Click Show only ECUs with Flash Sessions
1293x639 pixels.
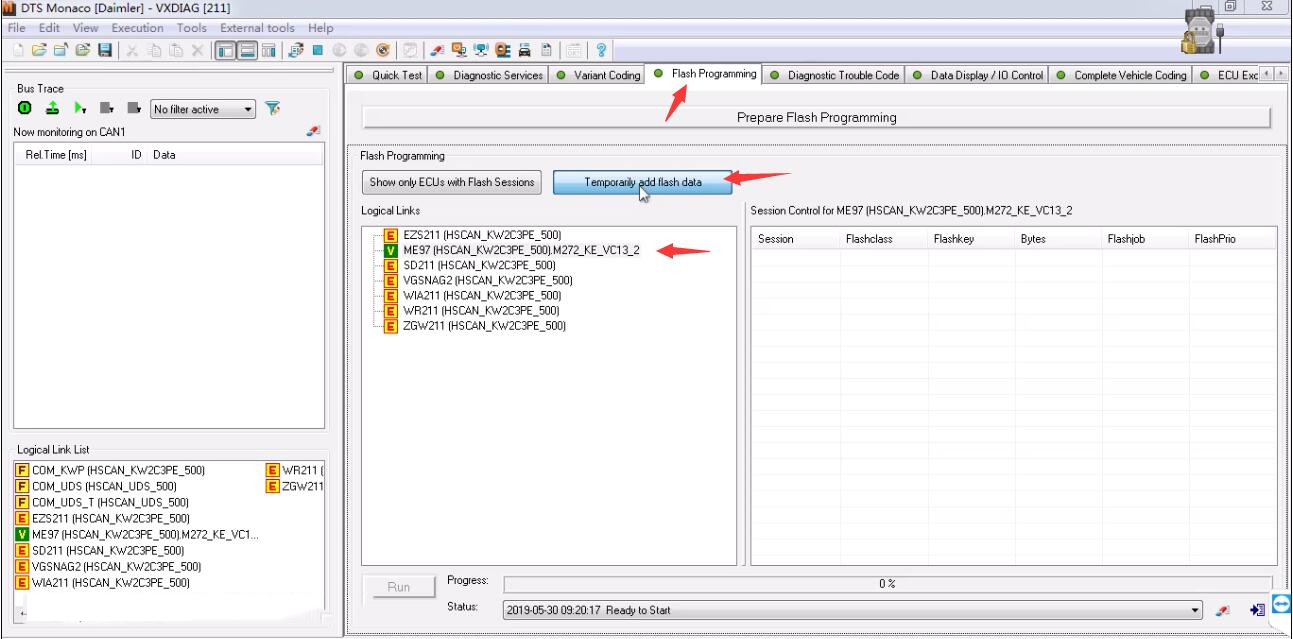point(452,182)
